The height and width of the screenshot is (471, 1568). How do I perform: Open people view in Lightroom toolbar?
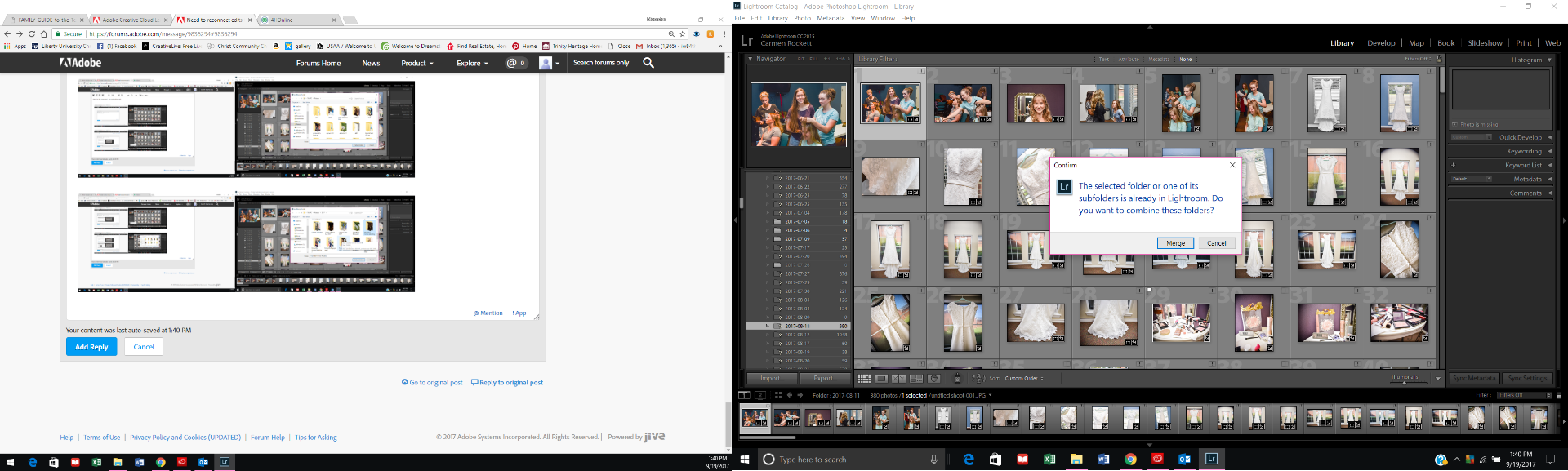point(934,379)
